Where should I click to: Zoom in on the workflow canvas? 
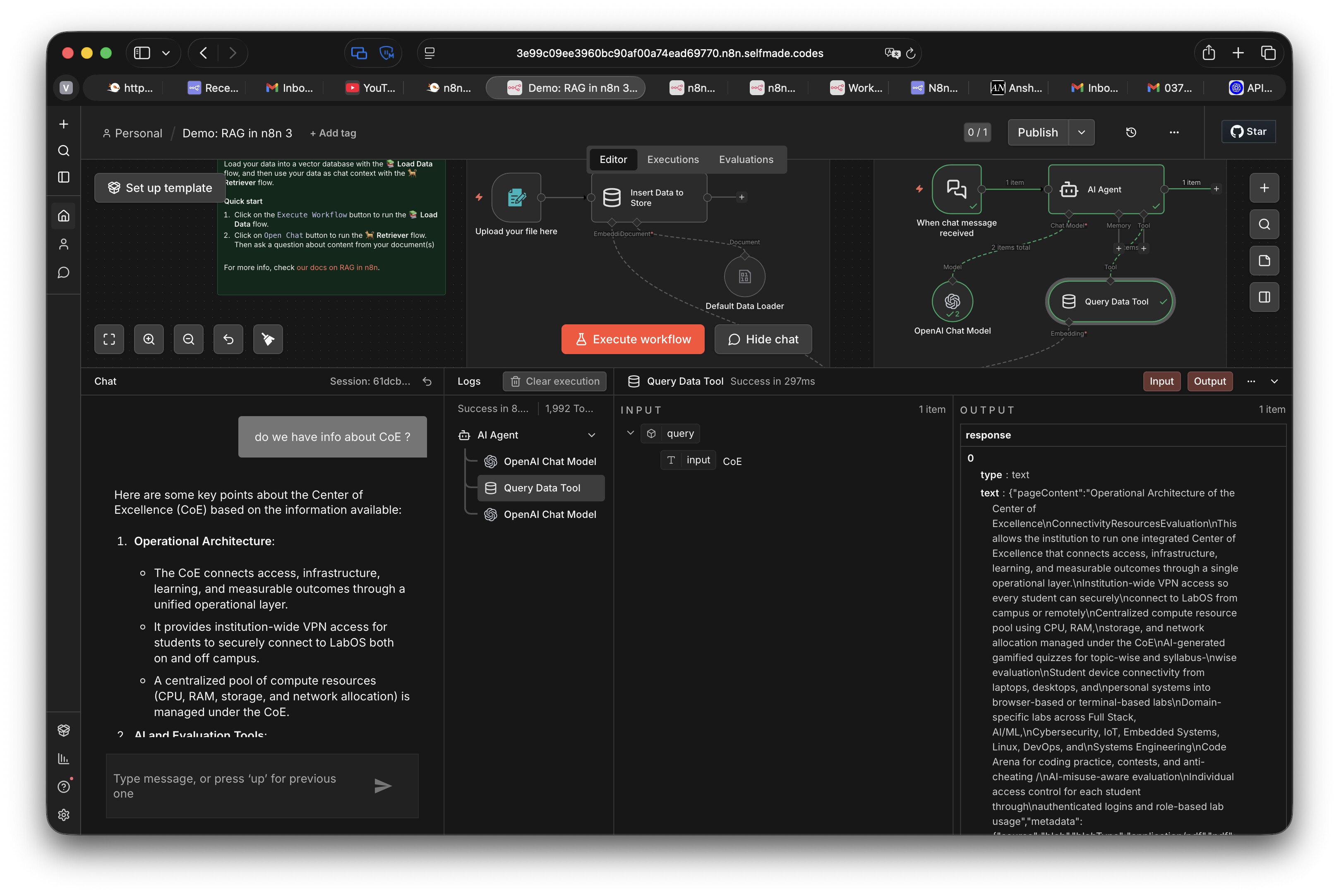tap(149, 340)
